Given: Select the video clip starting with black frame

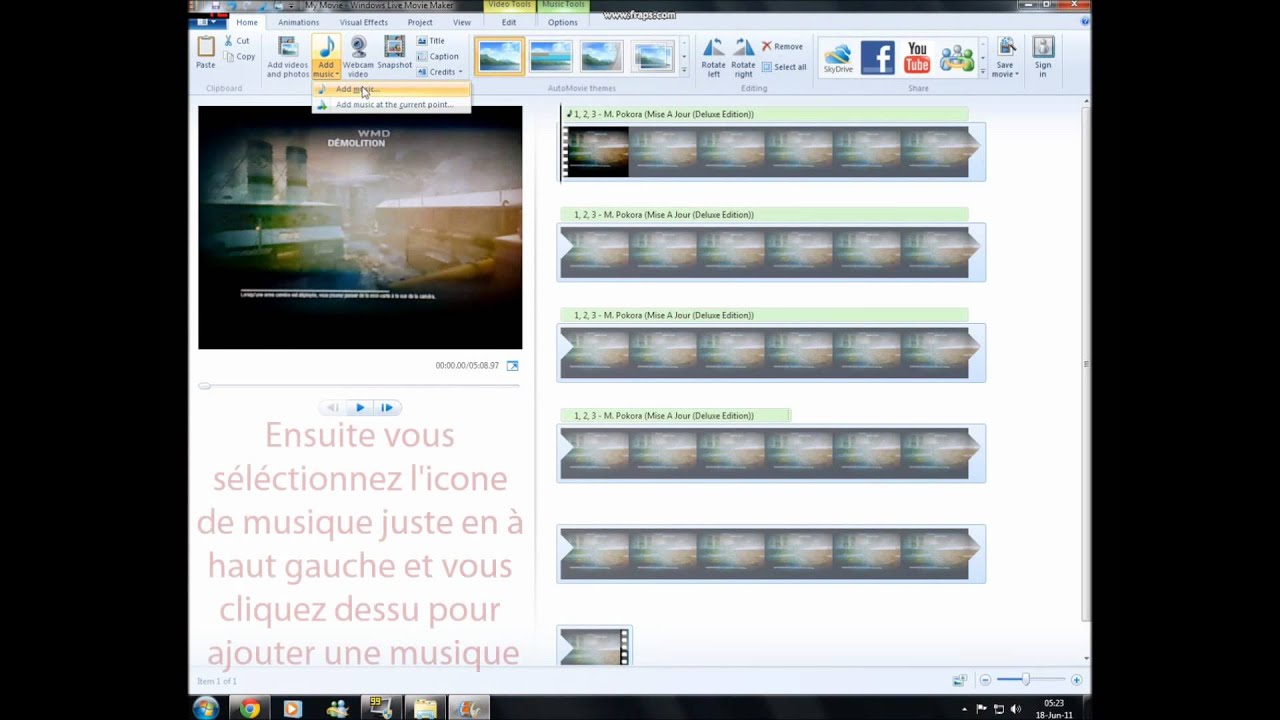Looking at the screenshot, I should [771, 151].
